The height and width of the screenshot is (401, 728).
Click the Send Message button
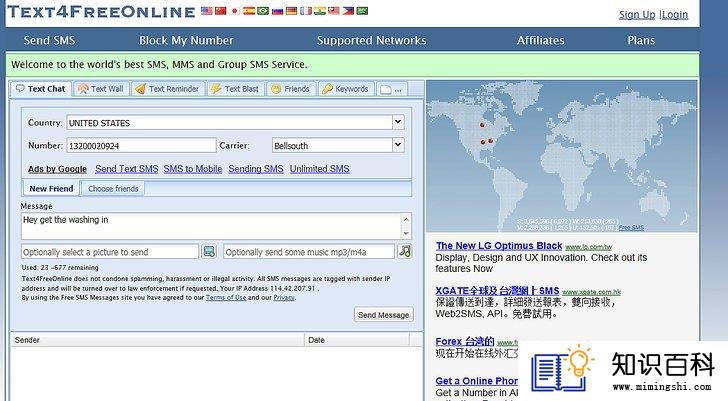[384, 315]
